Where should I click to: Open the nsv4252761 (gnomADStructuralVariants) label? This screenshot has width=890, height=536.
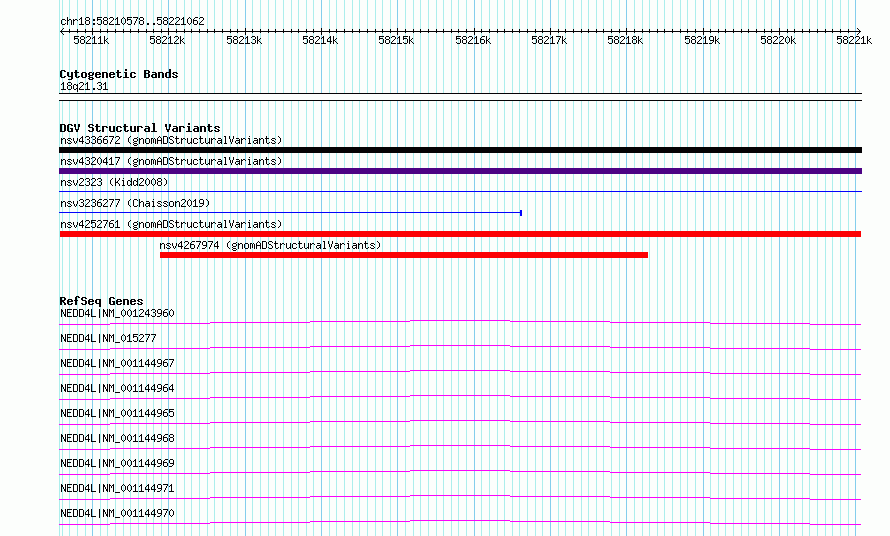point(171,224)
